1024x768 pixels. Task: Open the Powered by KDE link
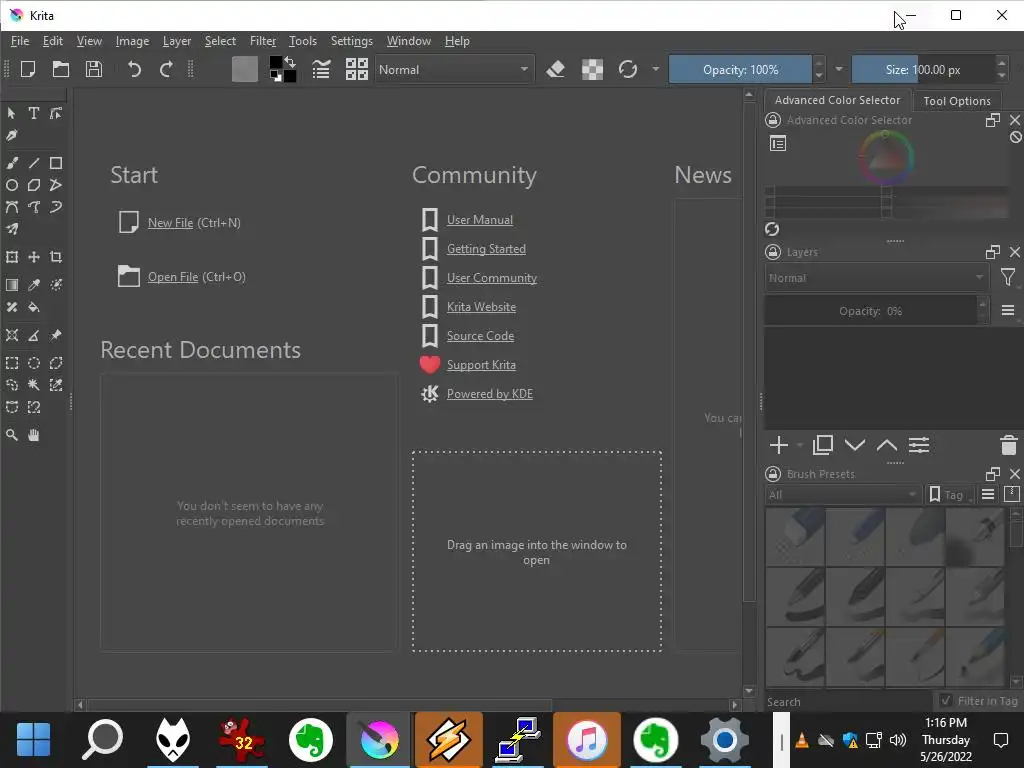tap(490, 394)
